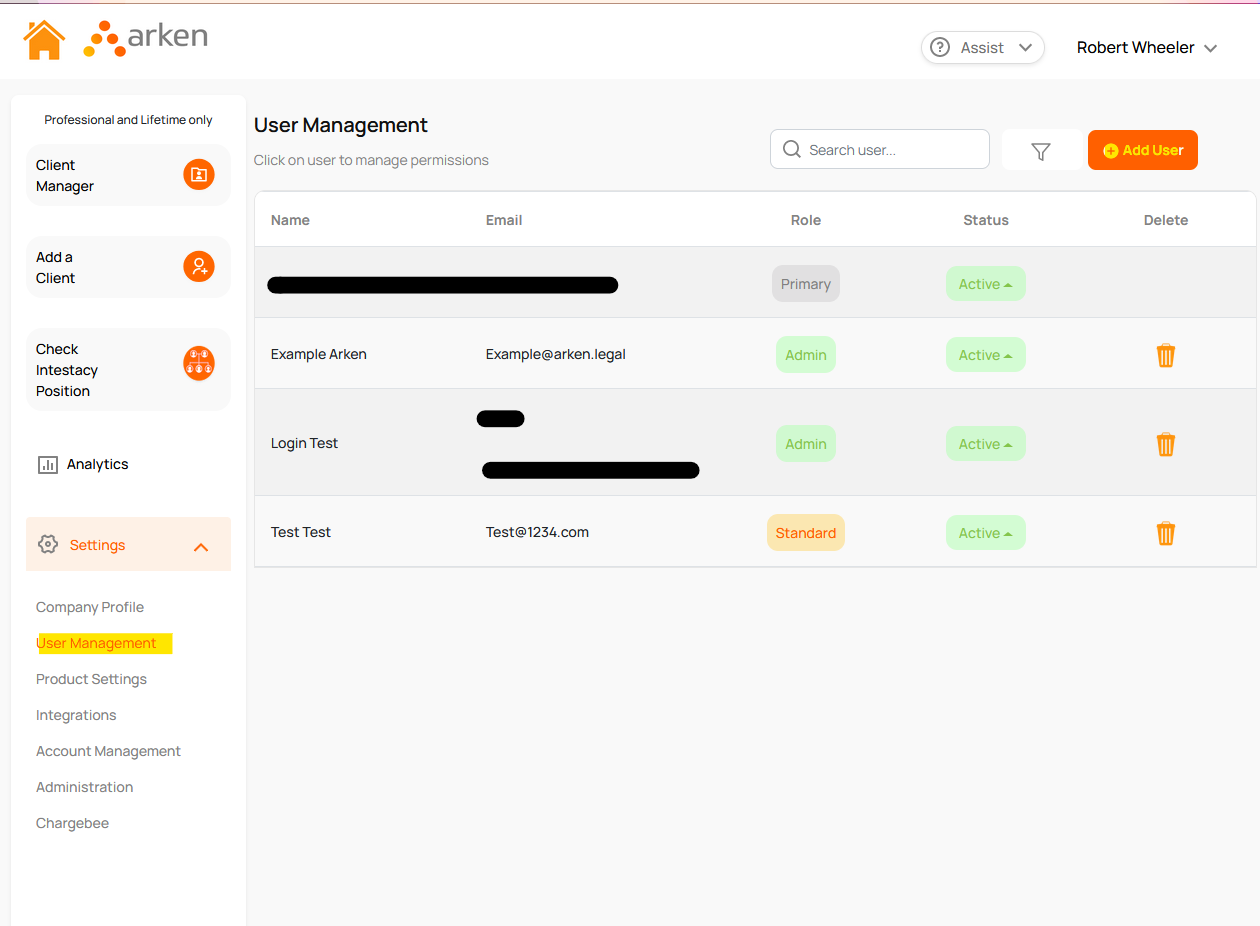
Task: Click the Standard role badge
Action: (805, 533)
